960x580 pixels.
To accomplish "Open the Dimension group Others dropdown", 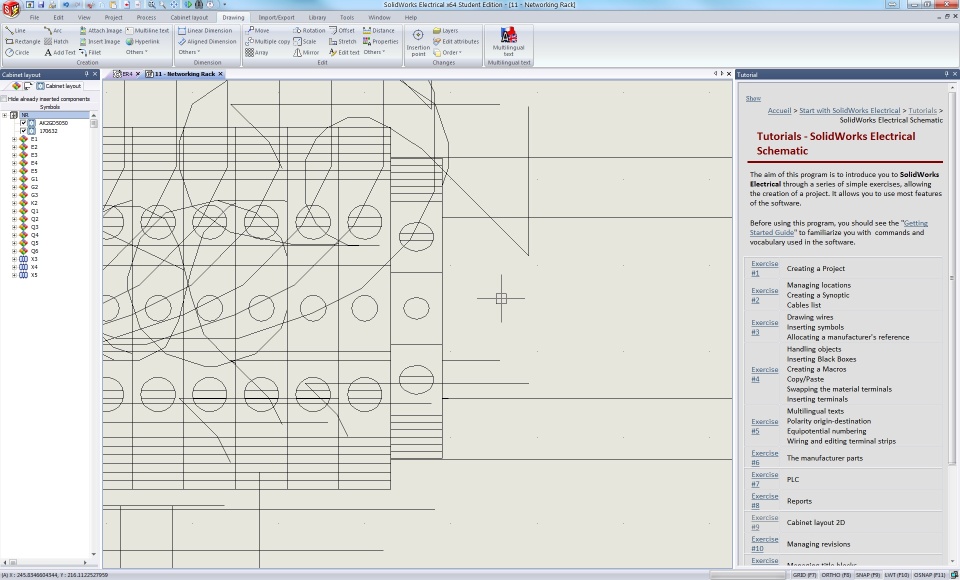I will point(189,52).
